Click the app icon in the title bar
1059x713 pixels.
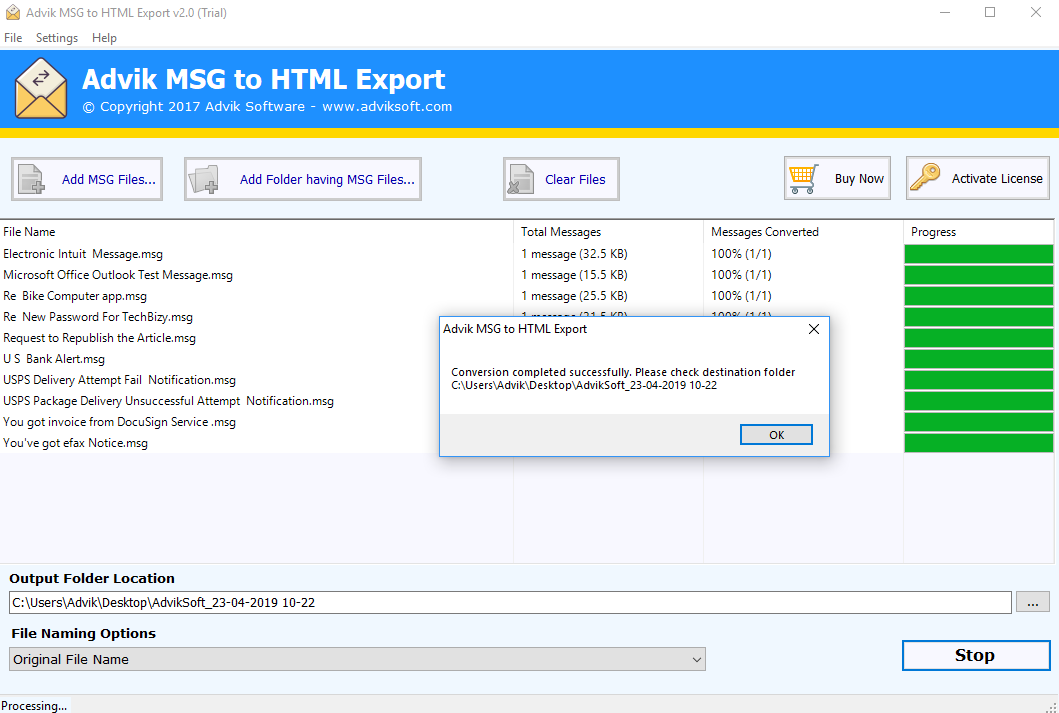click(12, 12)
